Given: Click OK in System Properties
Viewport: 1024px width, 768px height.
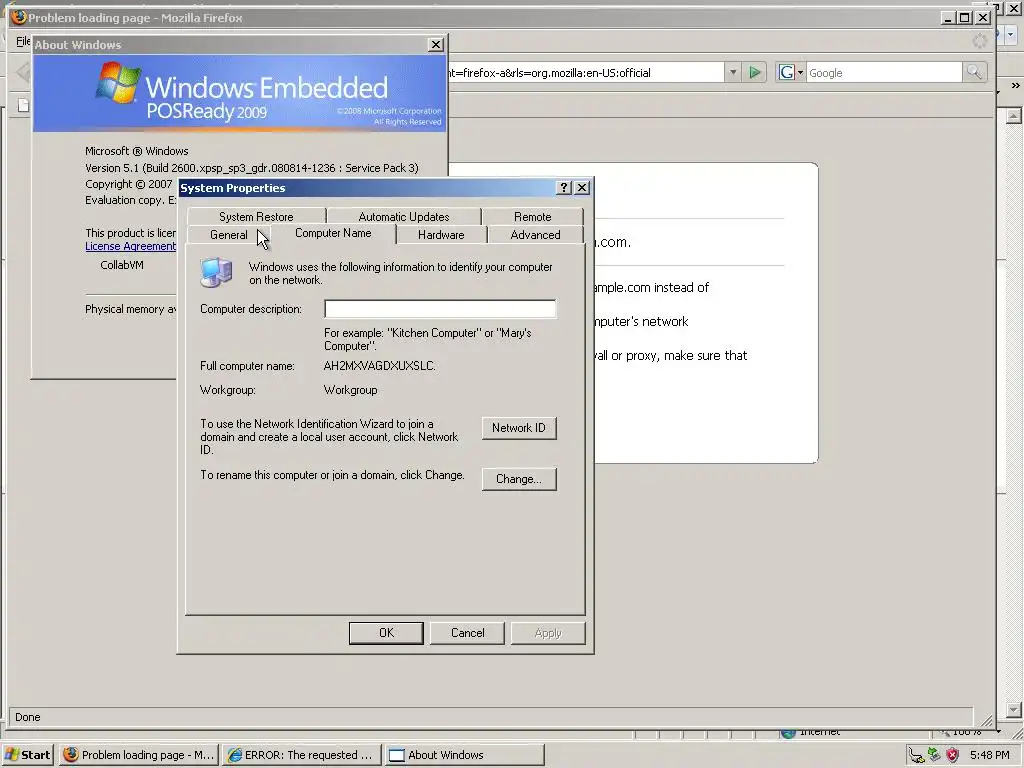Looking at the screenshot, I should pyautogui.click(x=386, y=633).
